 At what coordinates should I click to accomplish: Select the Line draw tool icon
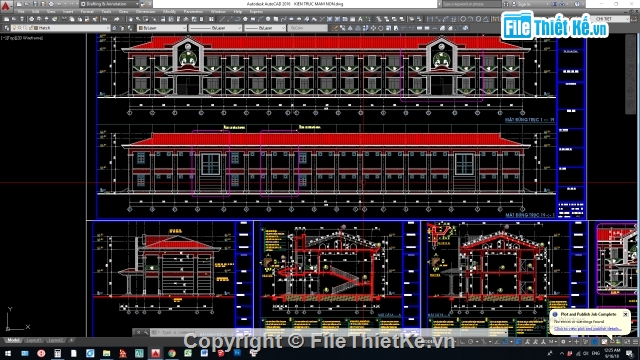(x=222, y=19)
